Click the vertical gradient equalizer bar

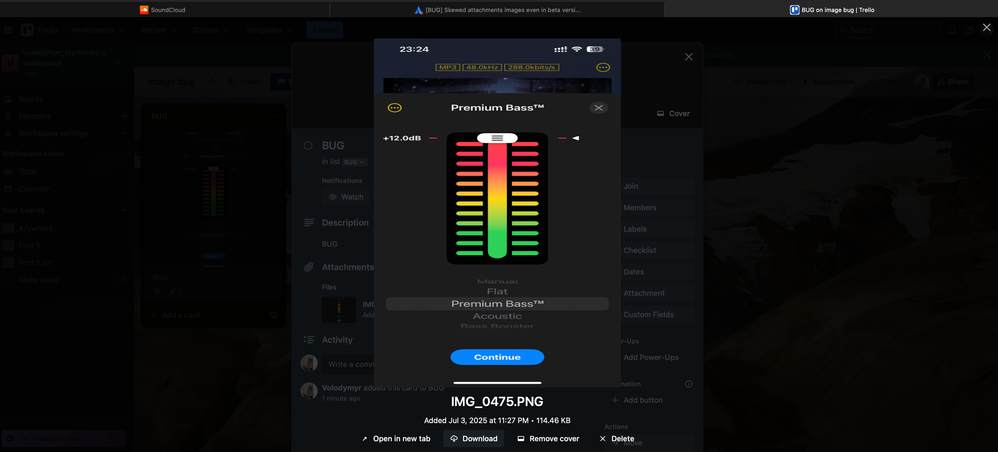pyautogui.click(x=497, y=200)
